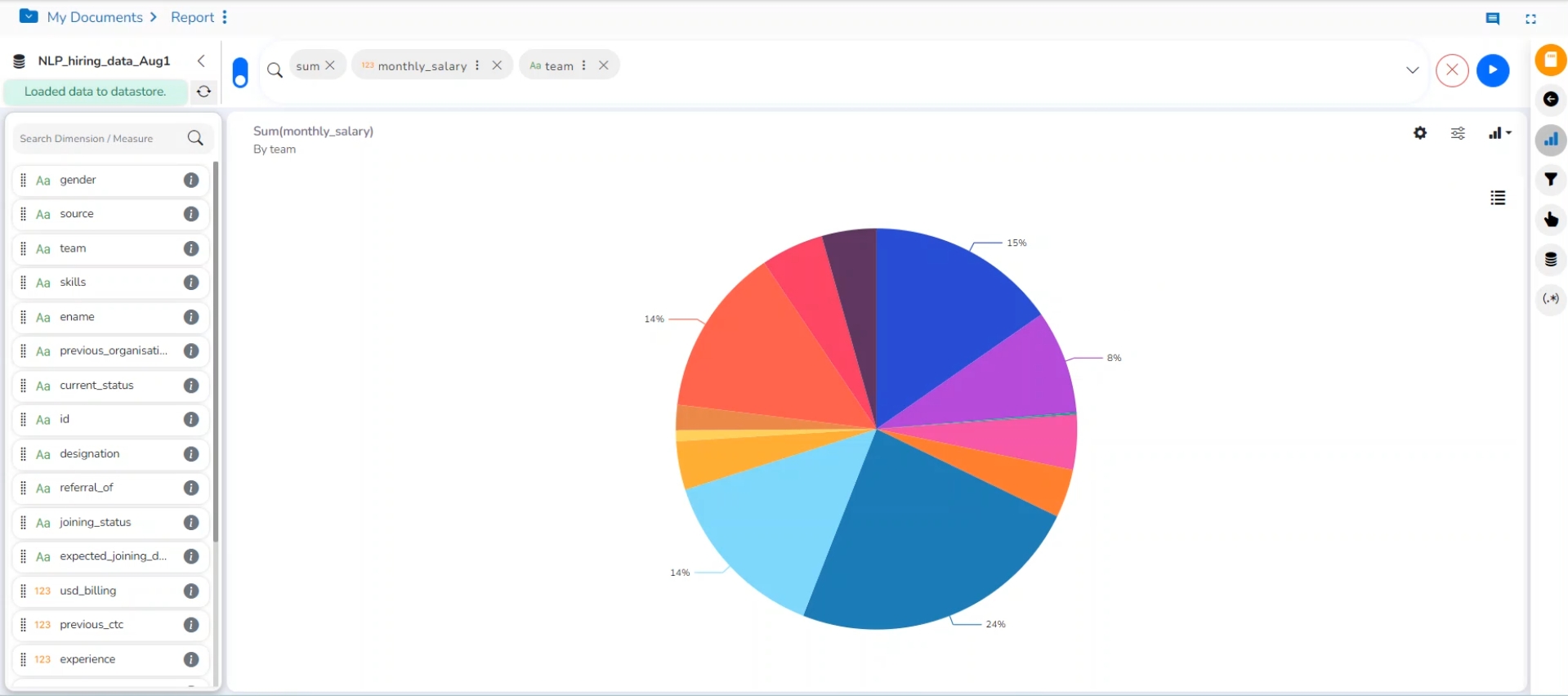Viewport: 1568px width, 696px height.
Task: Refresh the datastore
Action: click(x=204, y=91)
